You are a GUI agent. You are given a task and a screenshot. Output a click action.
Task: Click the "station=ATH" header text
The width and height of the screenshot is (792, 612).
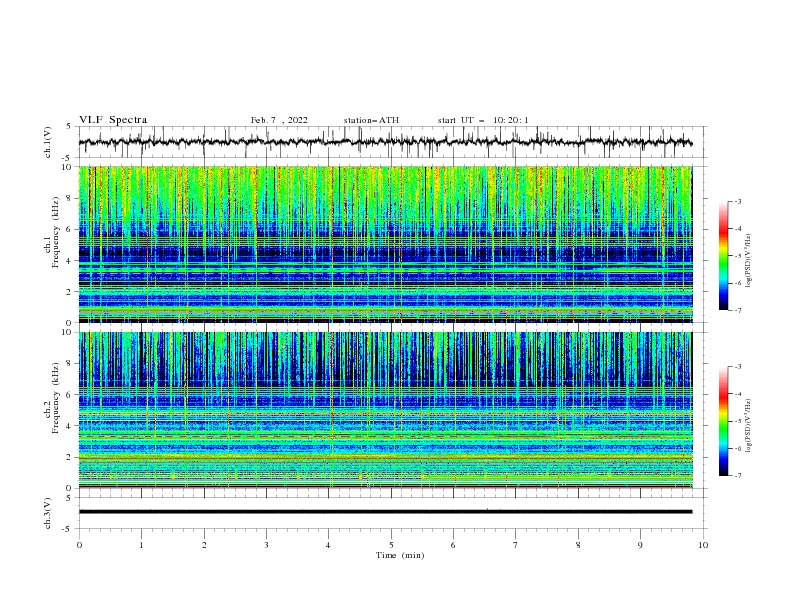point(371,120)
